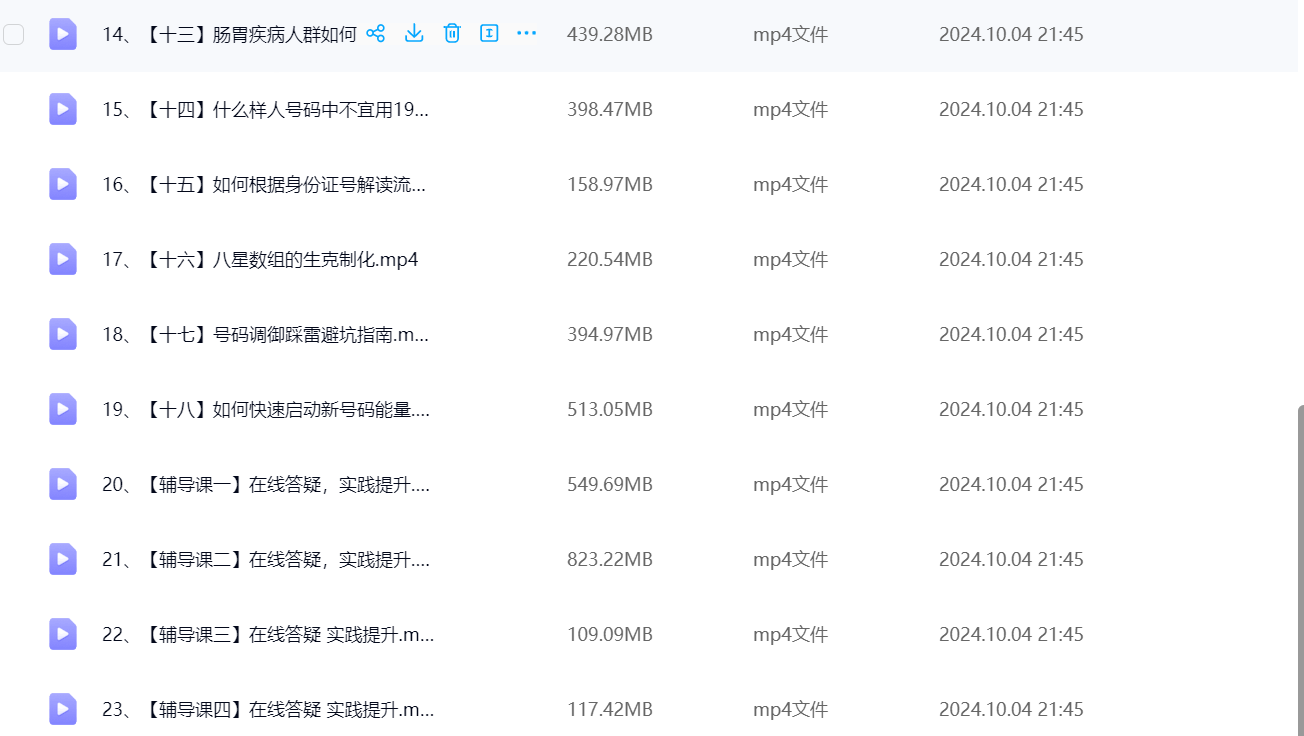
Task: Click the mp4文件 type cell for file 21
Action: coord(790,559)
